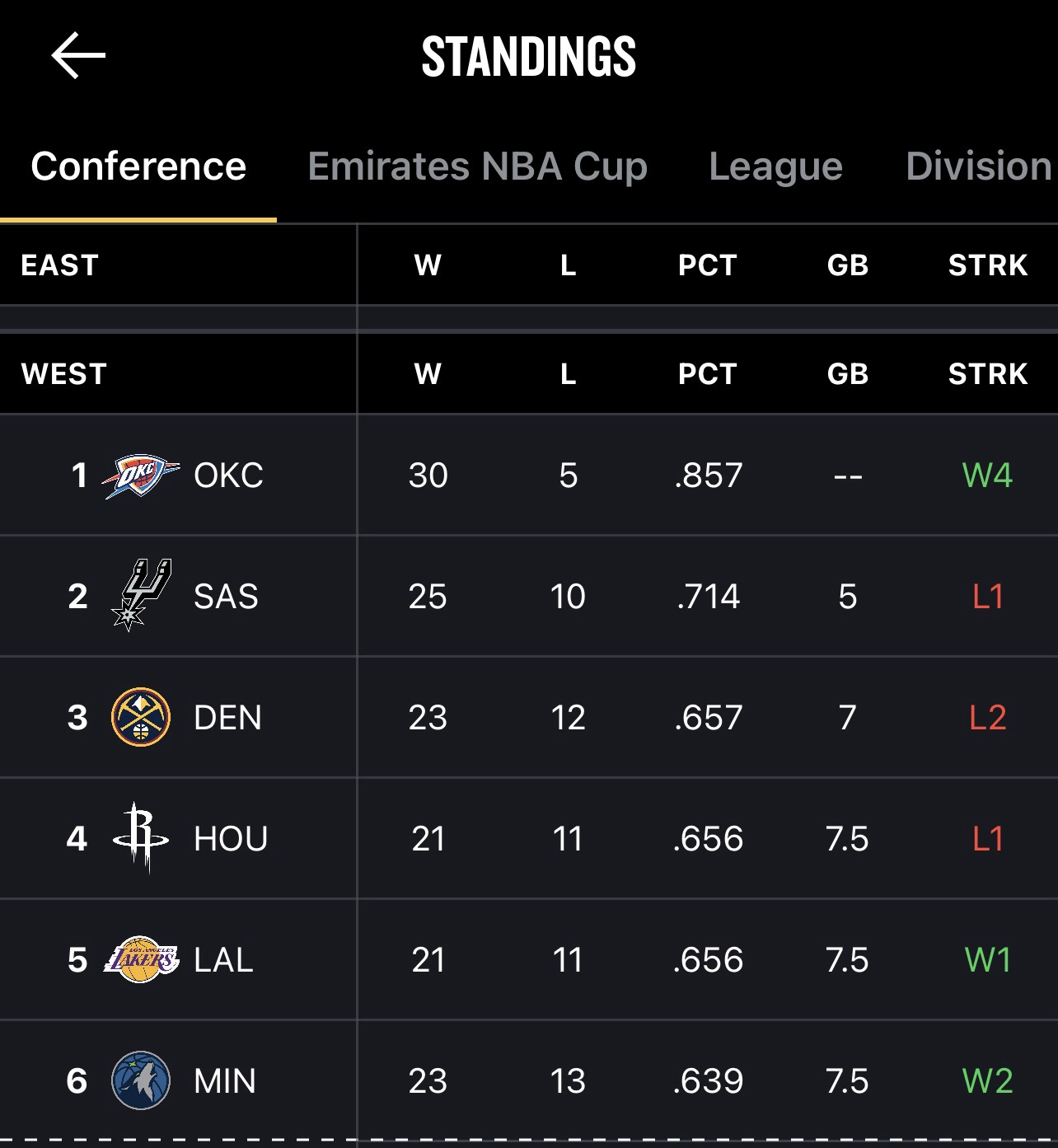Open the OKC team name link

[228, 476]
